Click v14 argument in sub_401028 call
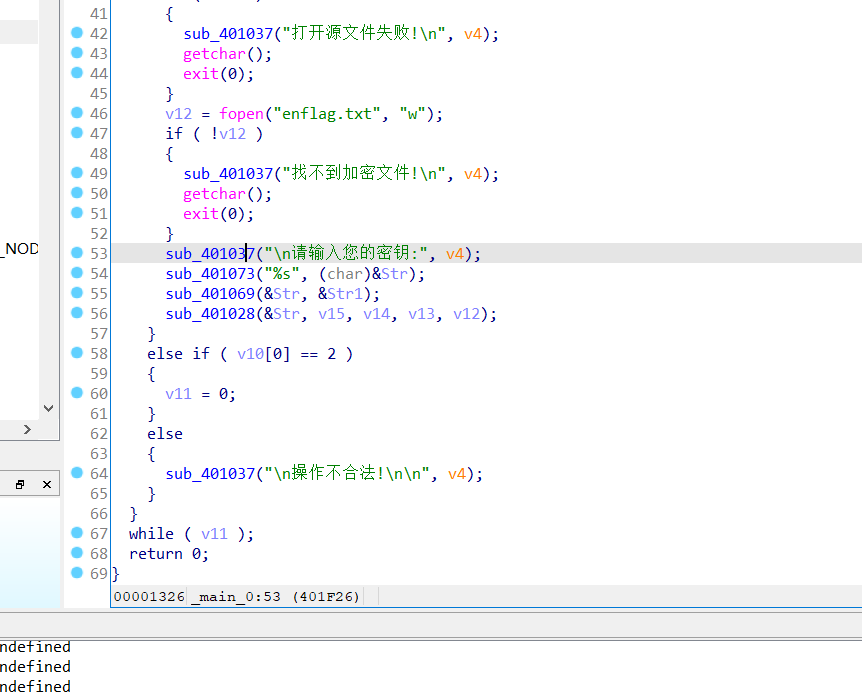Image resolution: width=862 pixels, height=698 pixels. [x=377, y=314]
